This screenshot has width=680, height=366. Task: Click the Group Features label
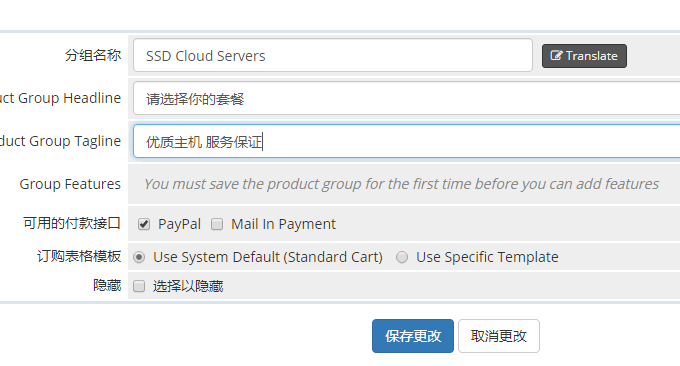pos(70,184)
